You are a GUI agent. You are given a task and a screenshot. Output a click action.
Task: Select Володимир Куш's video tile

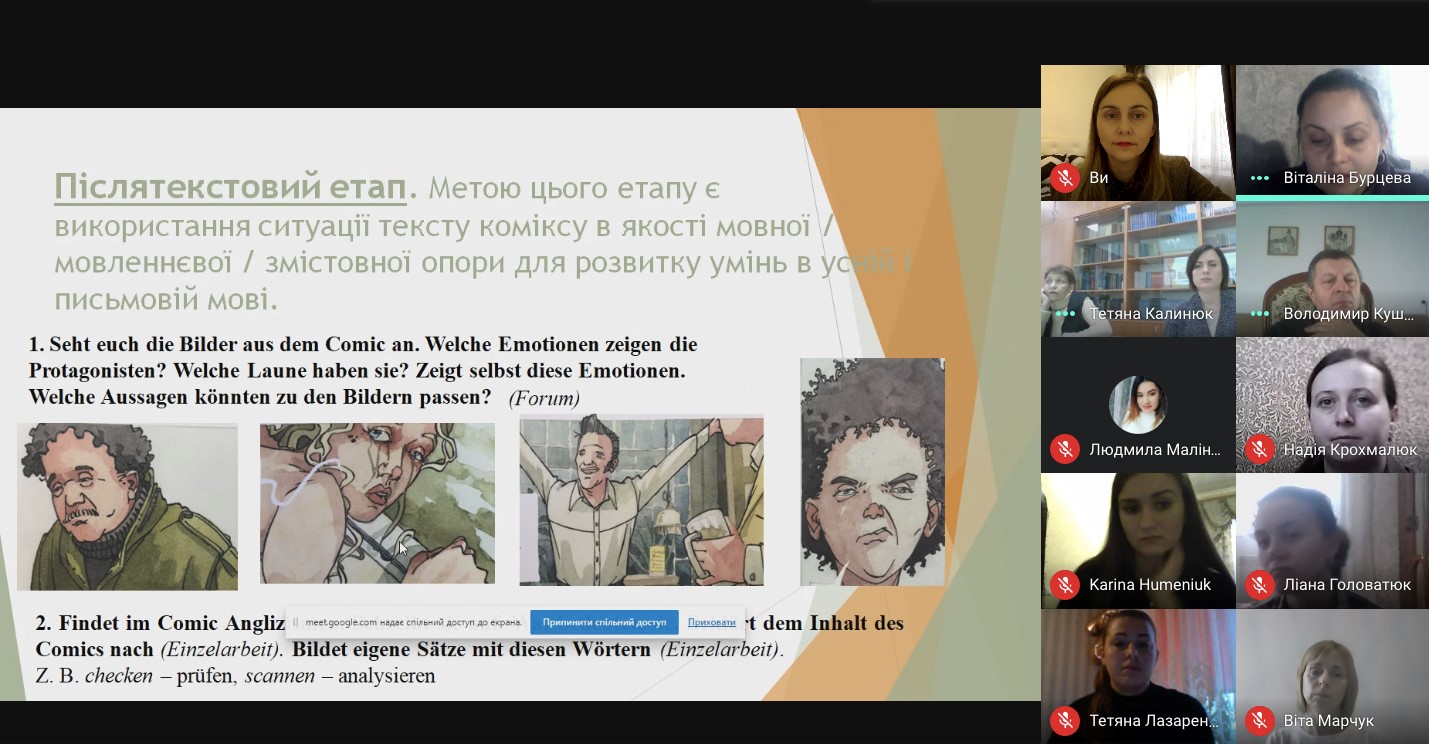(x=1332, y=265)
